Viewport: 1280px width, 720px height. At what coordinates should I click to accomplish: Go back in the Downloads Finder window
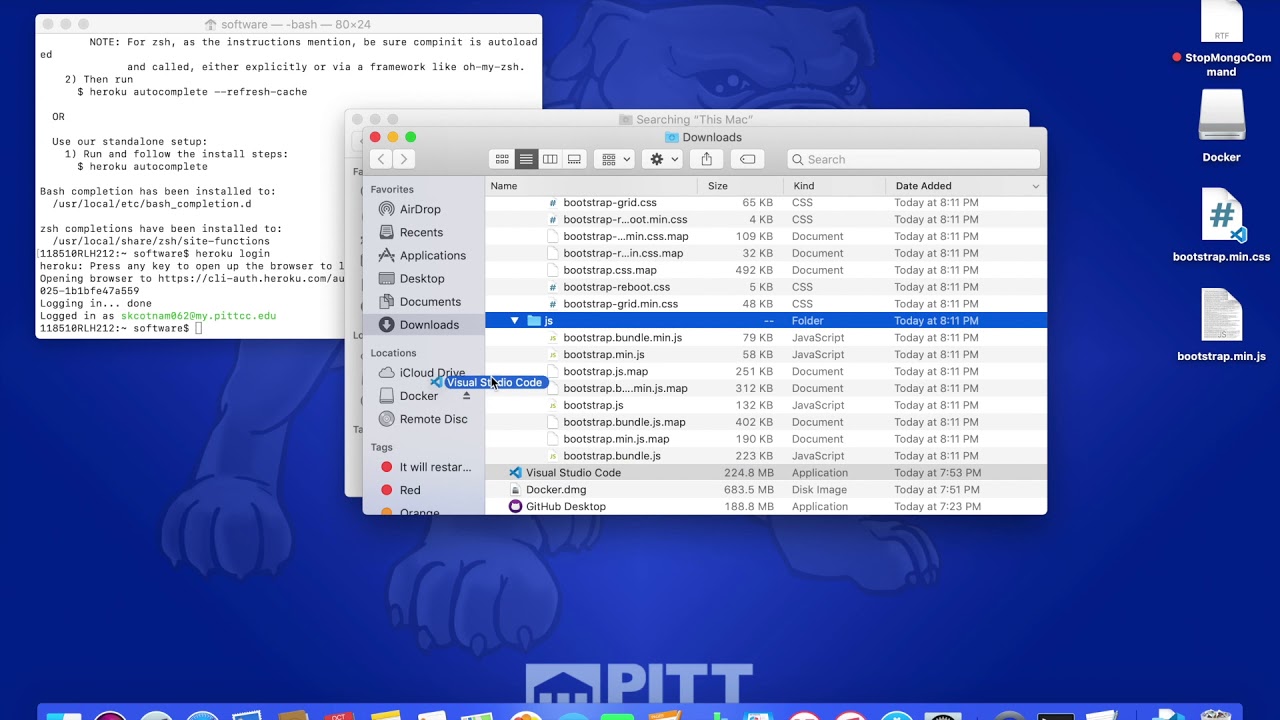(381, 159)
